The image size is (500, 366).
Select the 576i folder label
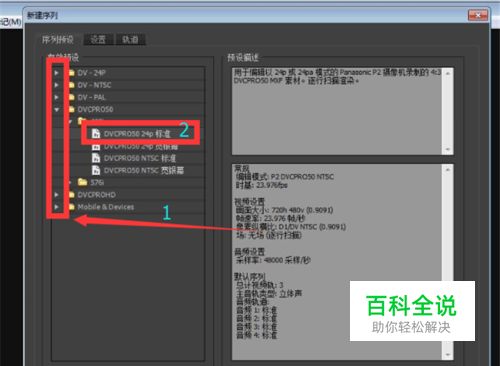tap(97, 183)
